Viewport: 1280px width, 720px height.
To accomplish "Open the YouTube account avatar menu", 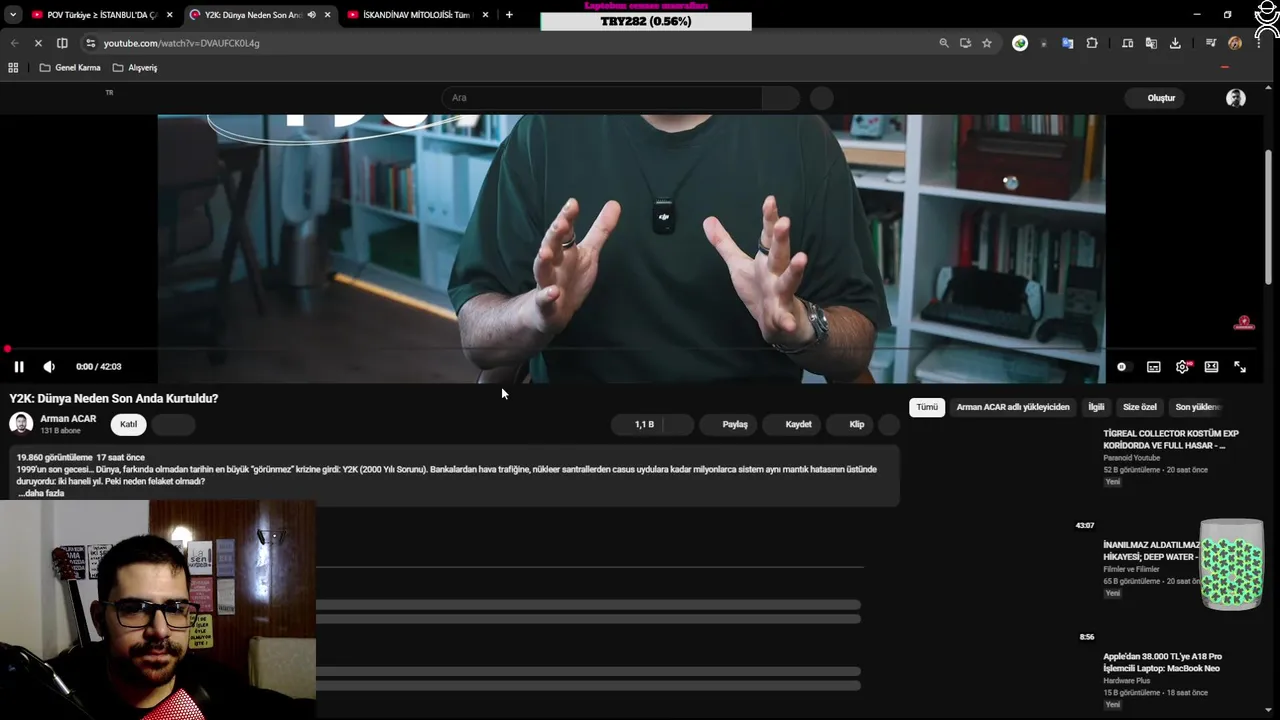I will pos(1236,98).
